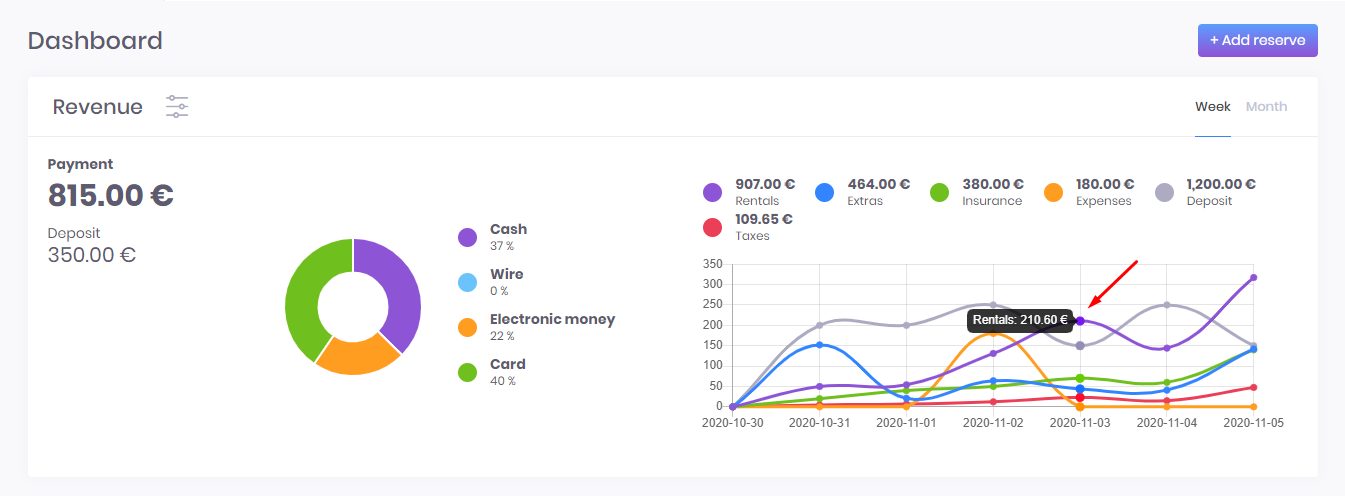Click the Insurance point at 2020-11-03
The width and height of the screenshot is (1345, 496).
pyautogui.click(x=1080, y=378)
